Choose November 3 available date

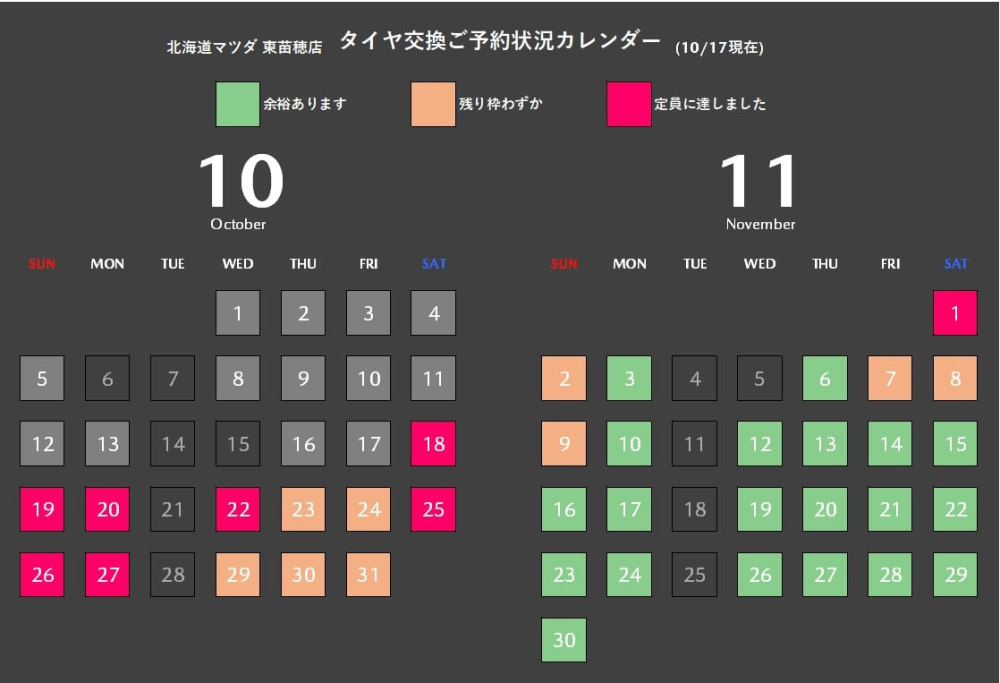click(629, 379)
